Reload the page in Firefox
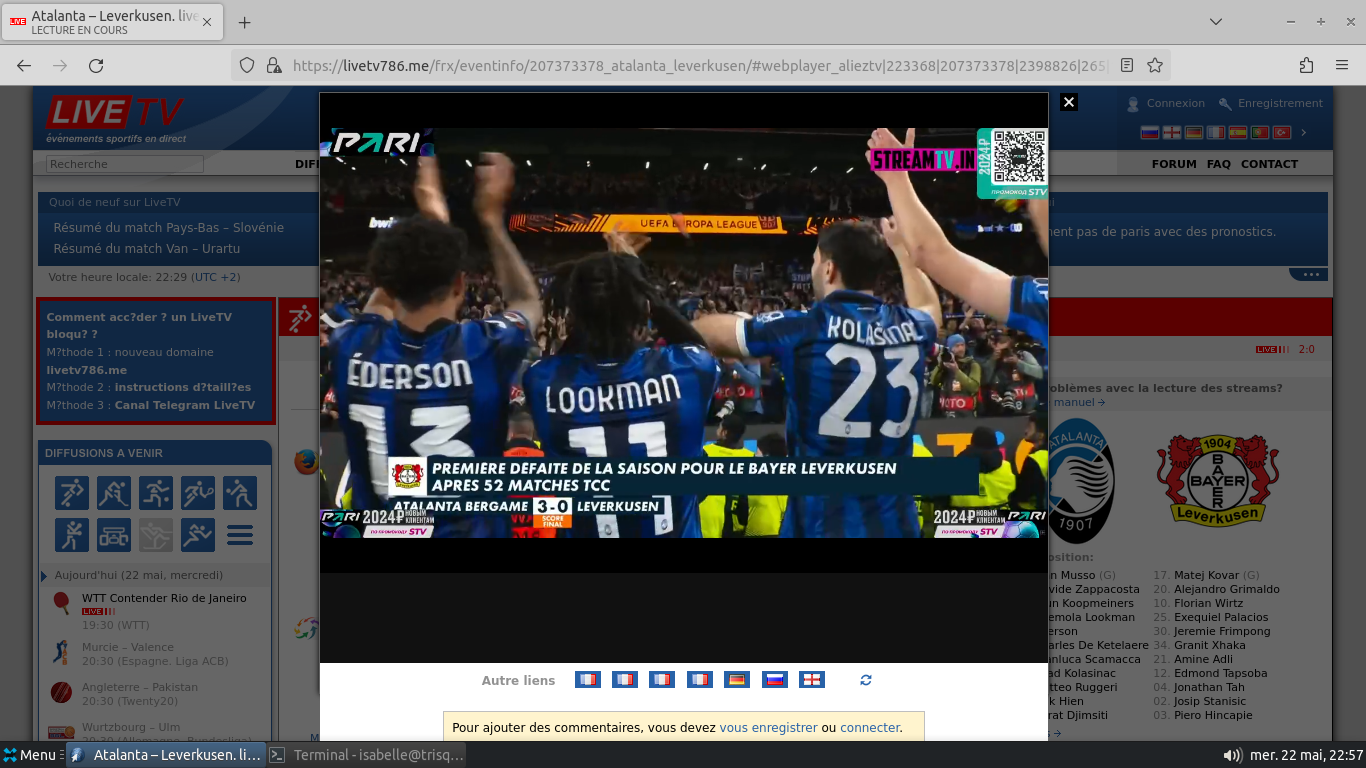This screenshot has height=768, width=1366. click(x=96, y=65)
